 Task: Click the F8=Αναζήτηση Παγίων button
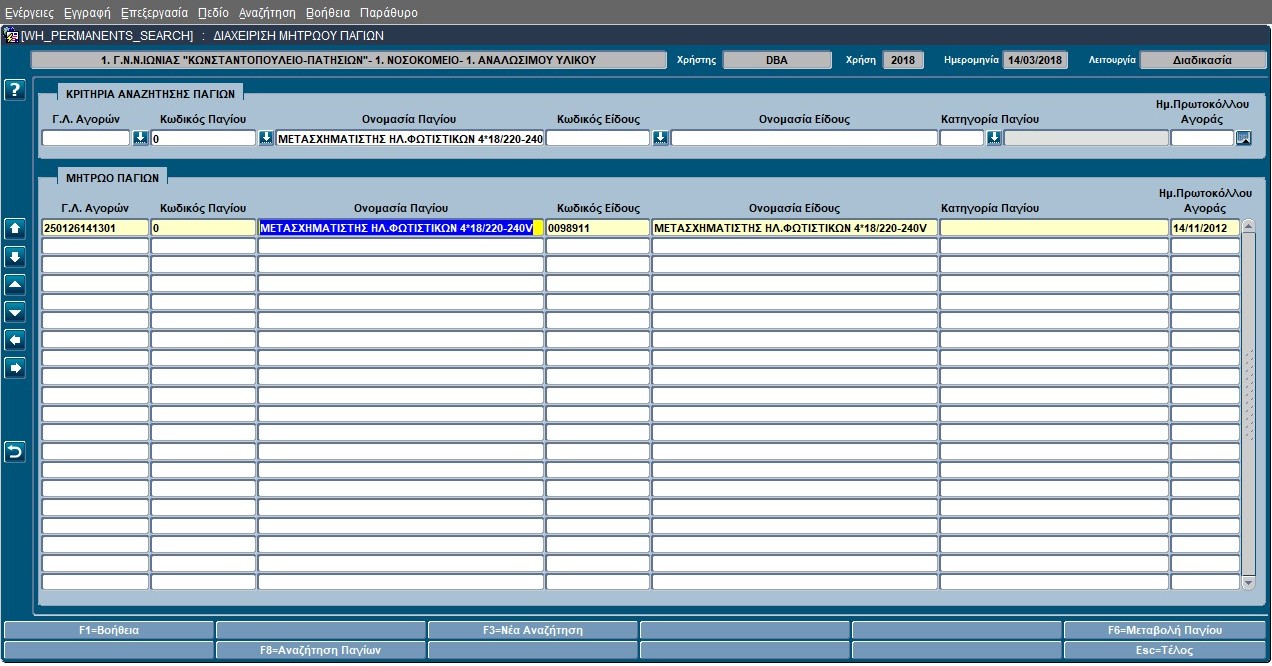tap(321, 650)
